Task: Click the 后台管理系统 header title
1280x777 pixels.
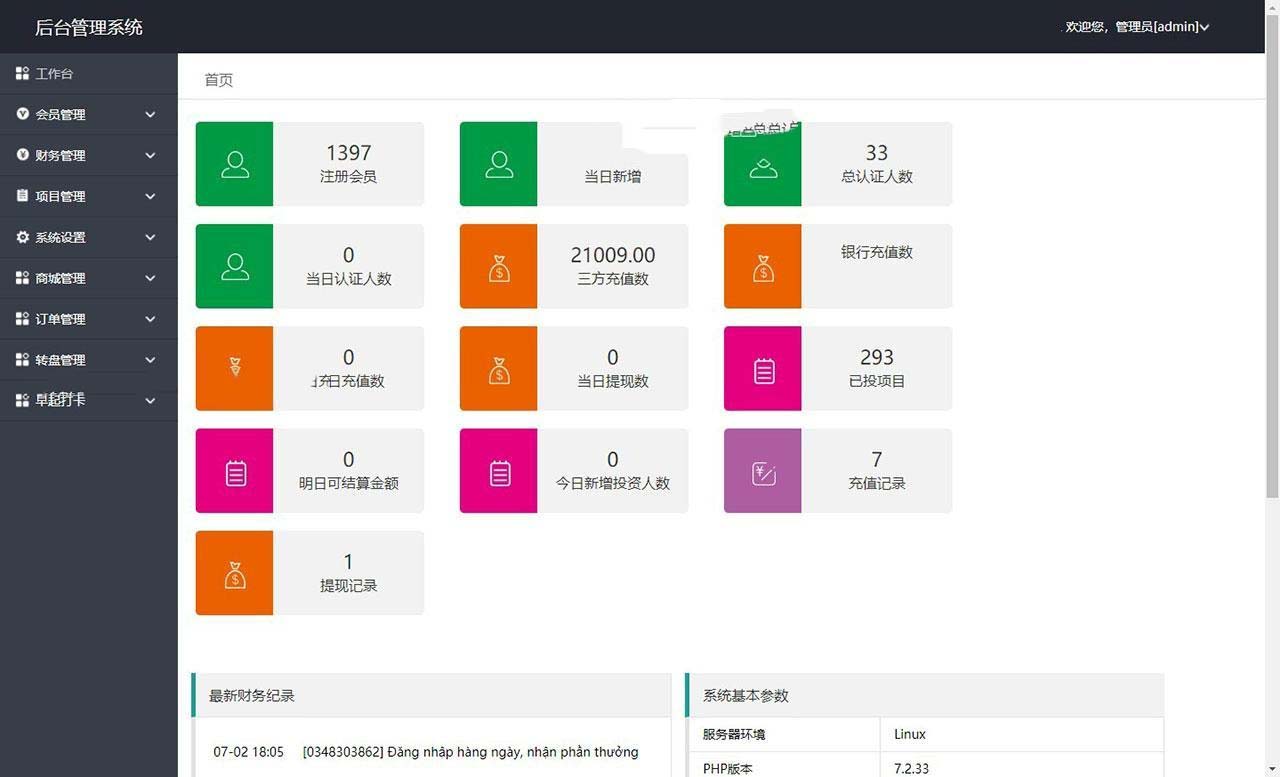Action: (89, 28)
